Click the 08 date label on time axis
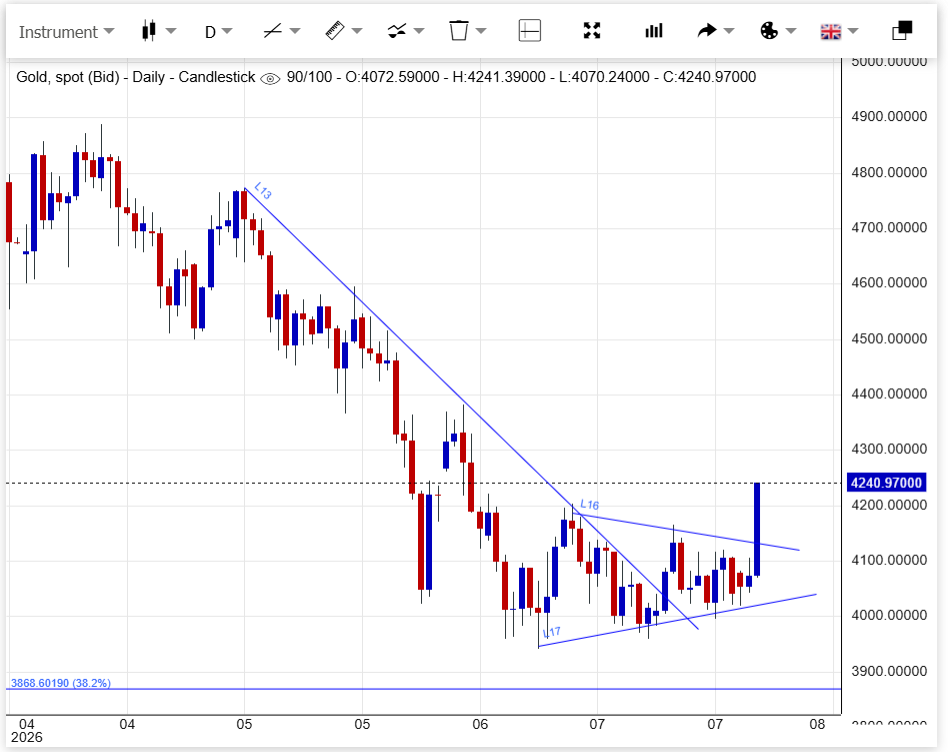 tap(817, 724)
